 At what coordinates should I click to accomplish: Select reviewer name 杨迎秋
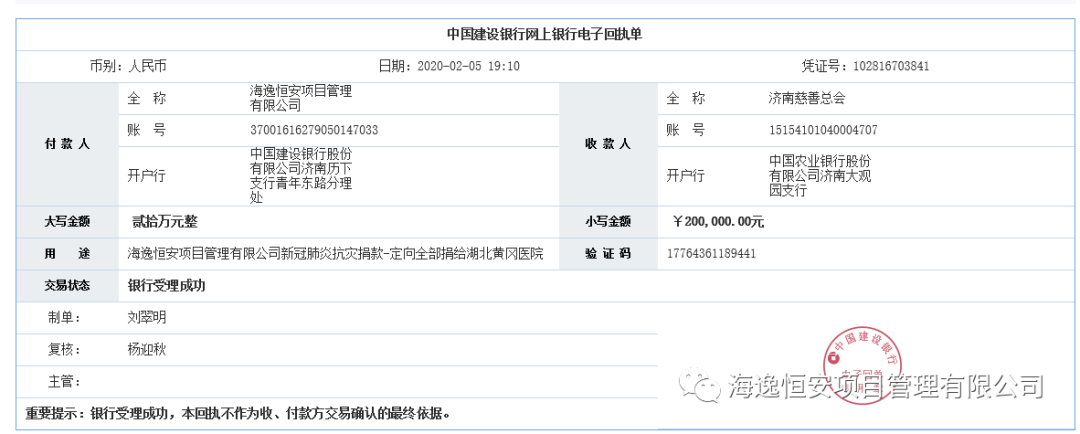[147, 349]
